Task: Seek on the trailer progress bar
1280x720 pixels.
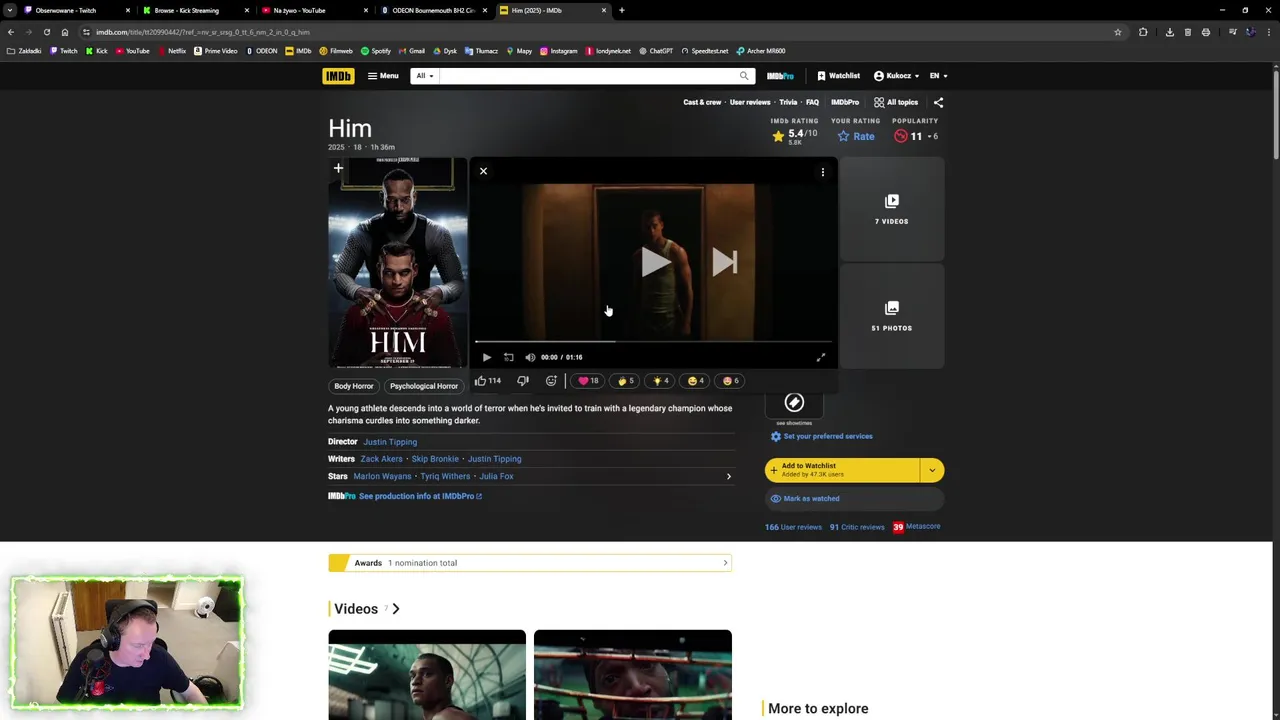Action: 654,342
